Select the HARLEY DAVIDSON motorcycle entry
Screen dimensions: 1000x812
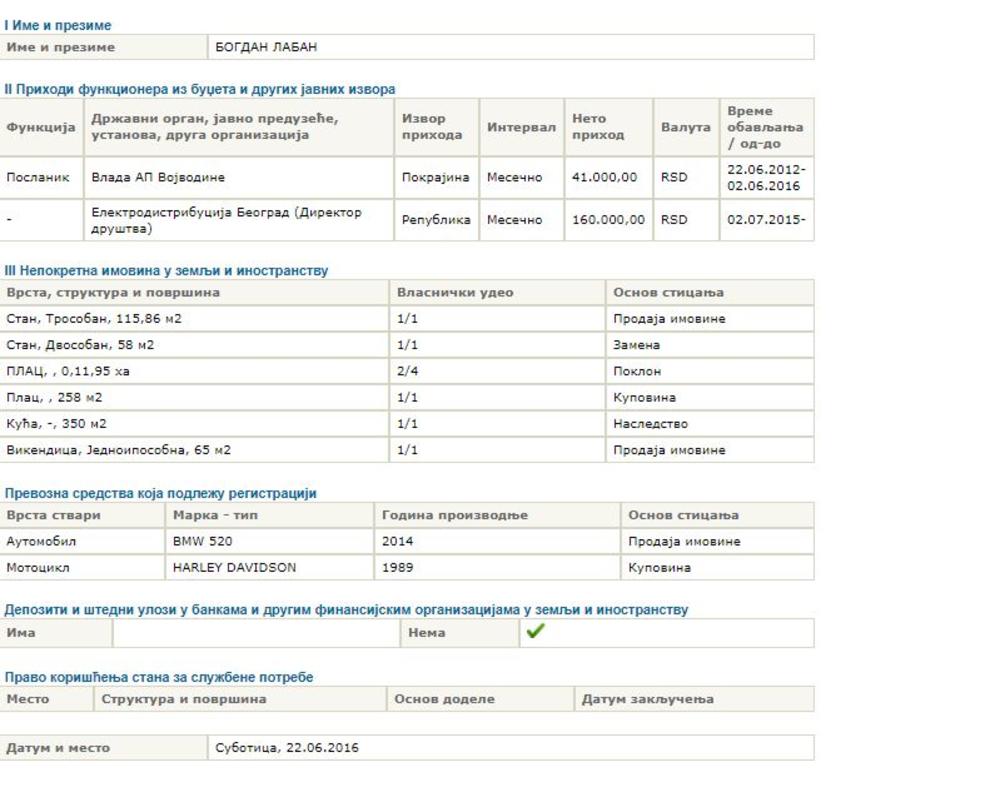click(234, 568)
